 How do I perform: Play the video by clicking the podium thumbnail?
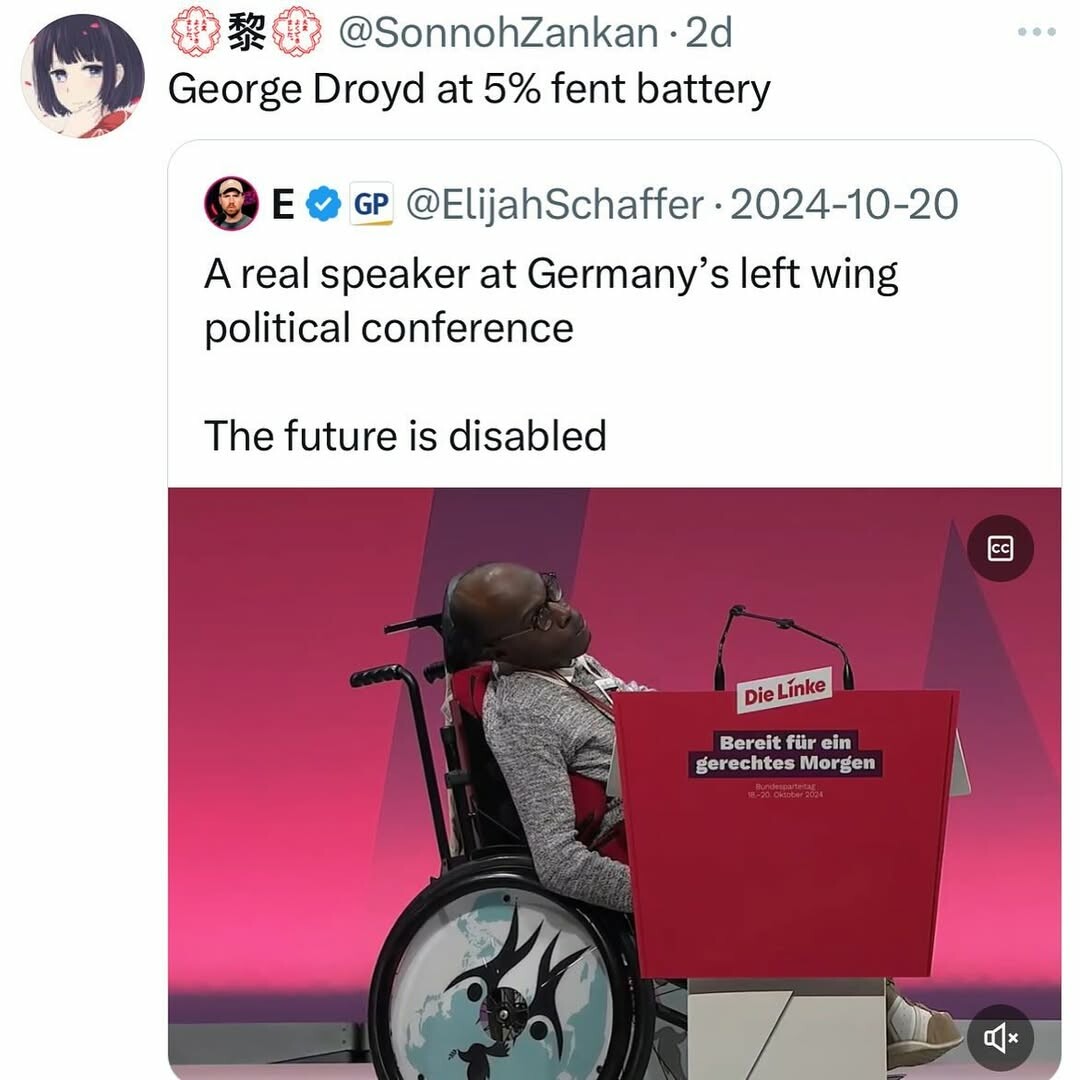point(614,783)
